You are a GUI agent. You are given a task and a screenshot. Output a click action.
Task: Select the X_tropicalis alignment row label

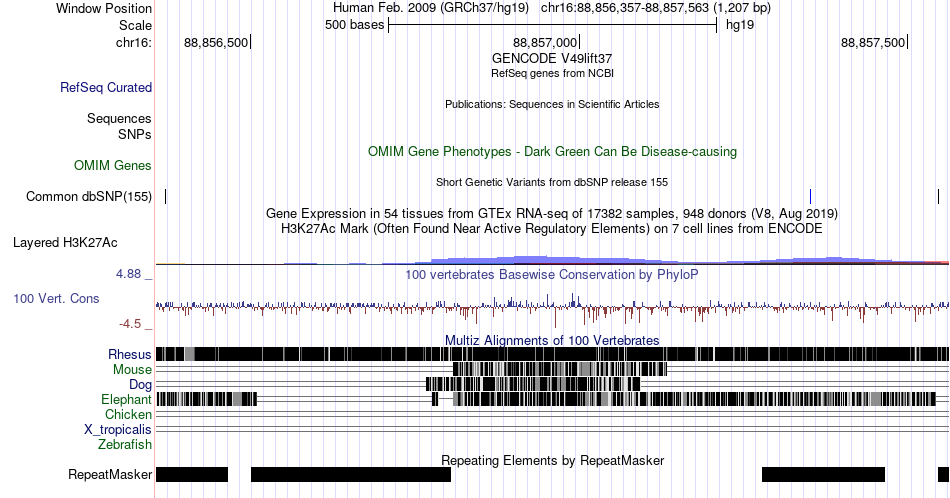[118, 430]
